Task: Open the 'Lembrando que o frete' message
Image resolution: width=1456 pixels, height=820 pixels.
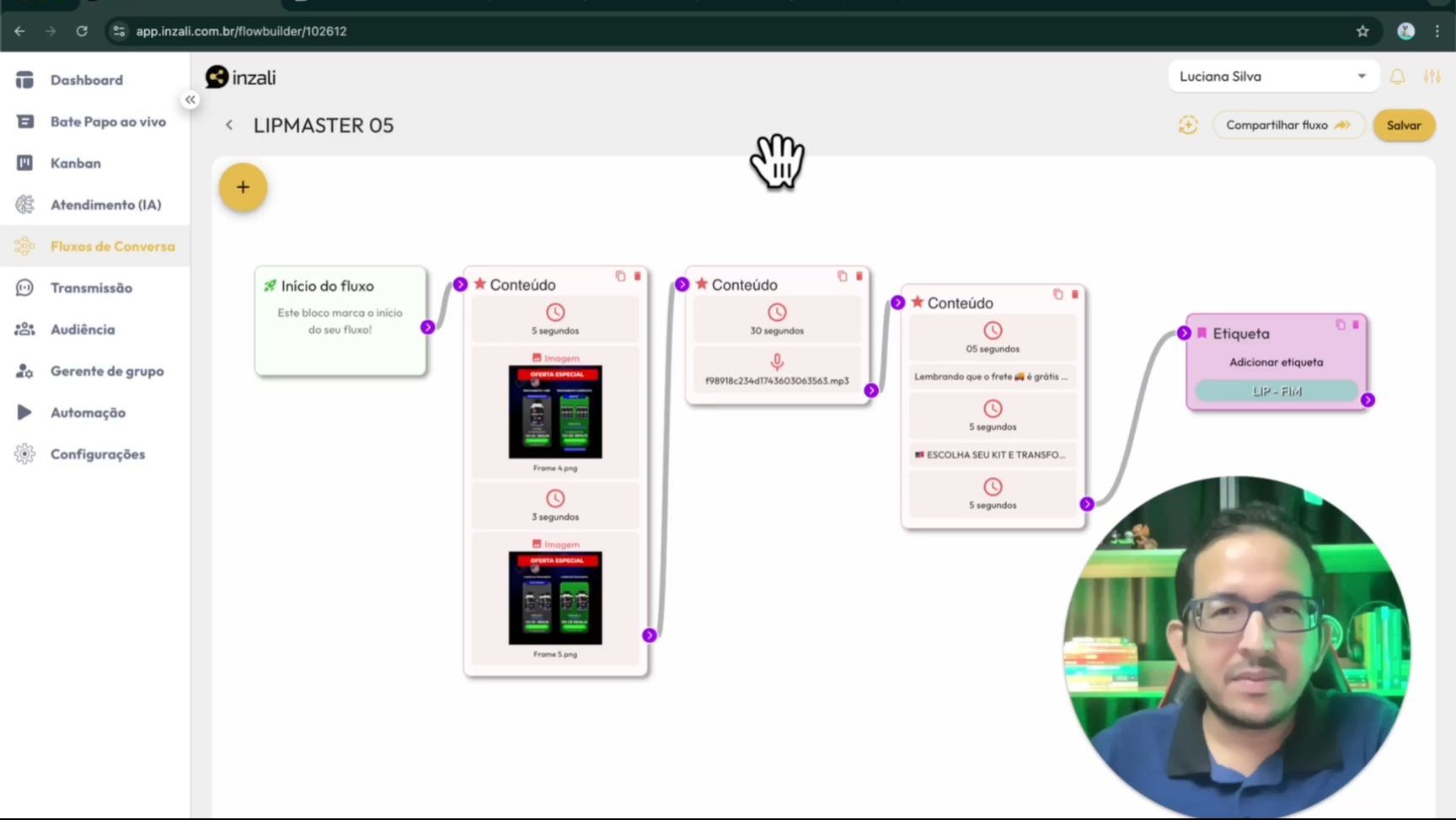Action: click(x=993, y=377)
